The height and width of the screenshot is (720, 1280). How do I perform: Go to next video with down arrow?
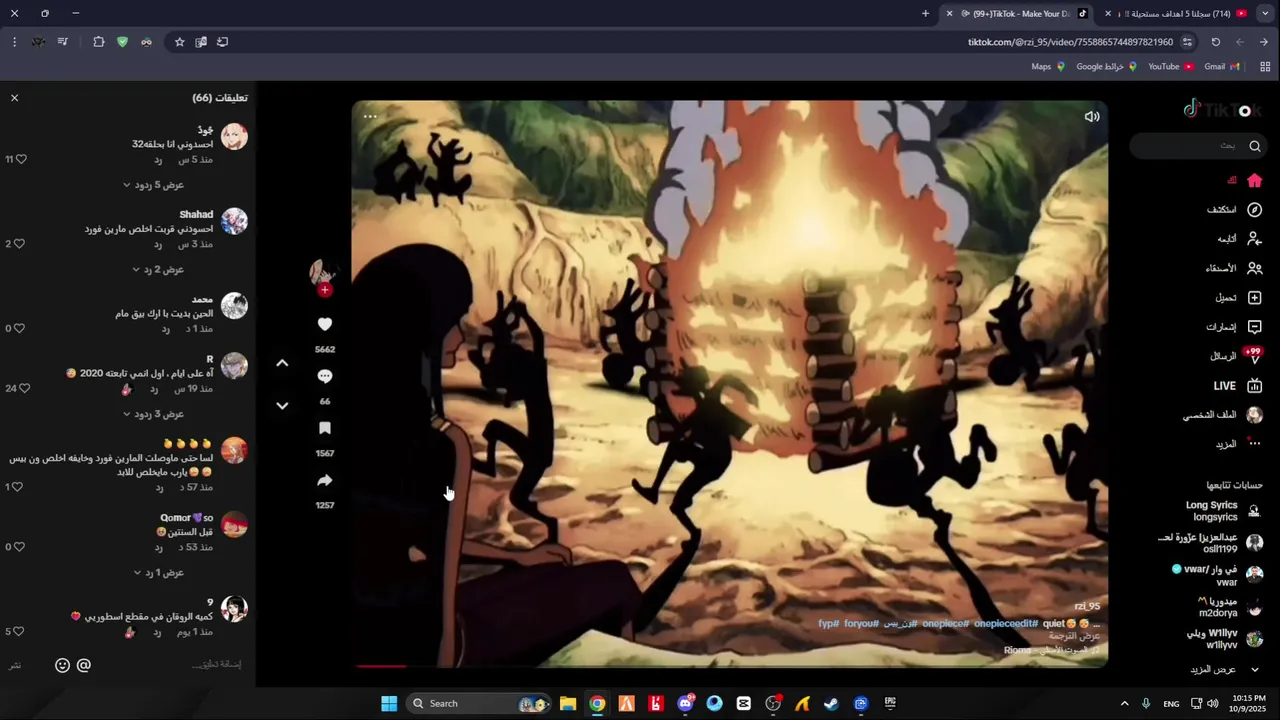pyautogui.click(x=282, y=405)
